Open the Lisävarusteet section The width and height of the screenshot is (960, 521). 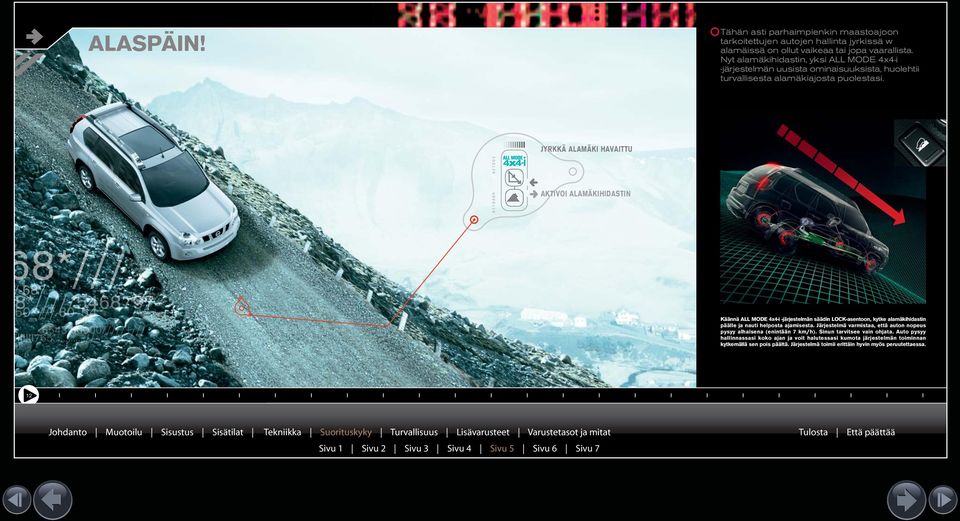[x=482, y=432]
